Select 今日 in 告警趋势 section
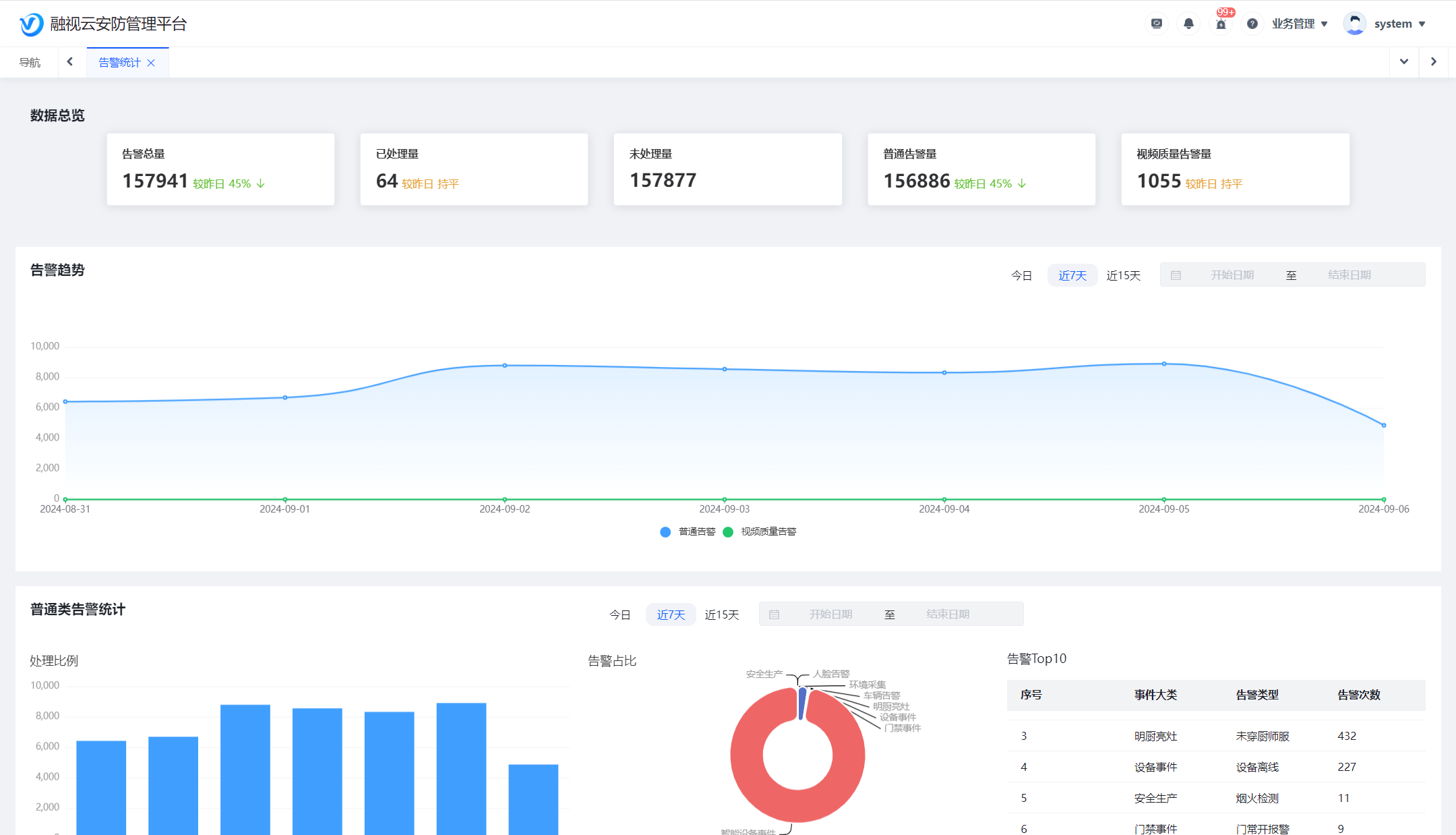 1021,275
